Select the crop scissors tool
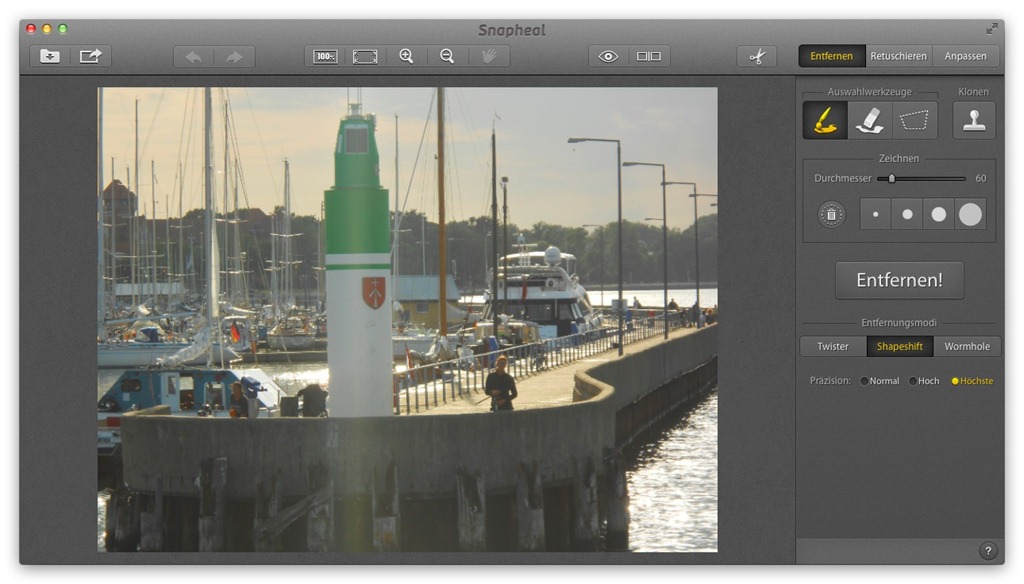1024x584 pixels. (x=757, y=56)
